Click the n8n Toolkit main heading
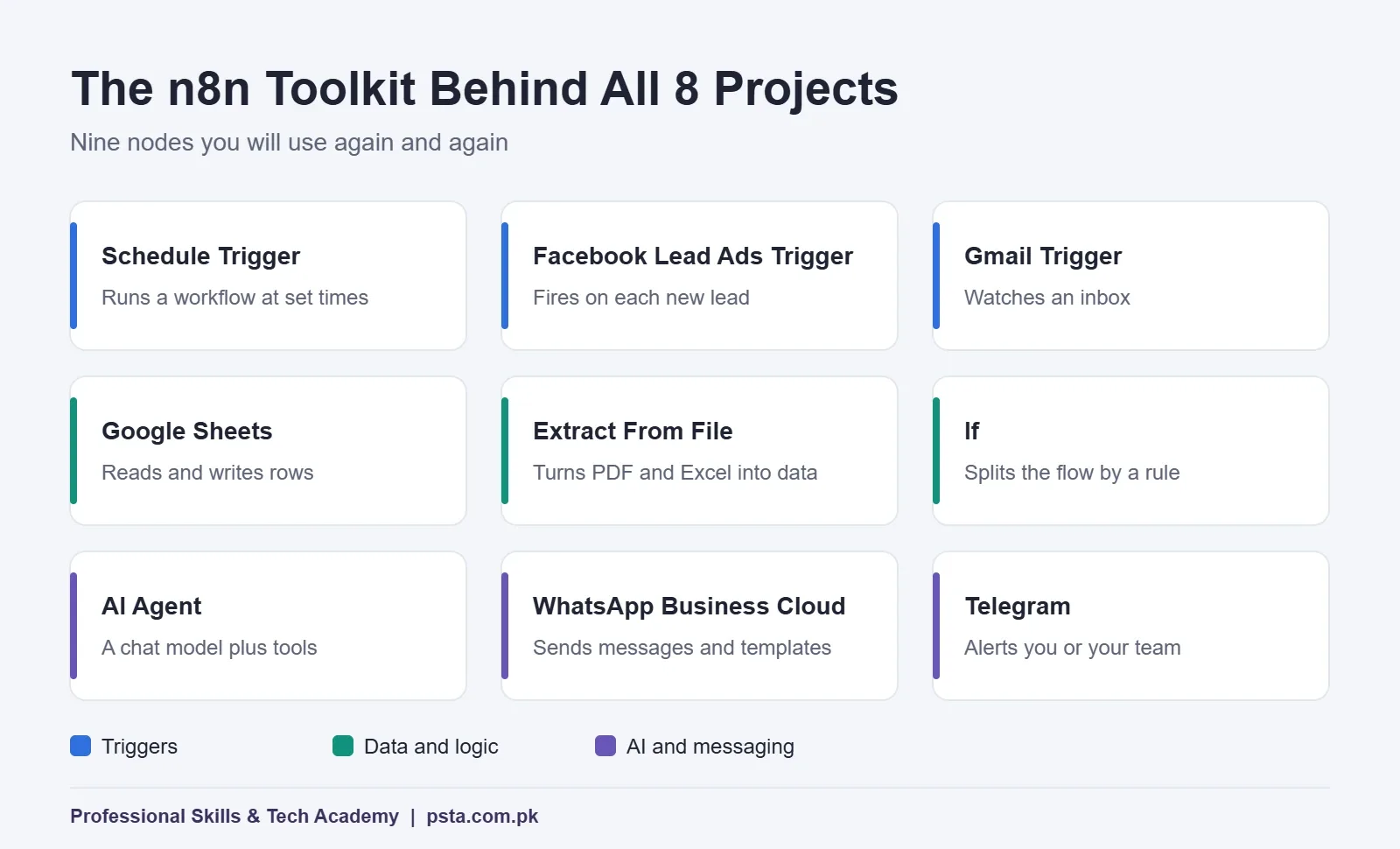Viewport: 1400px width, 849px height. (485, 88)
